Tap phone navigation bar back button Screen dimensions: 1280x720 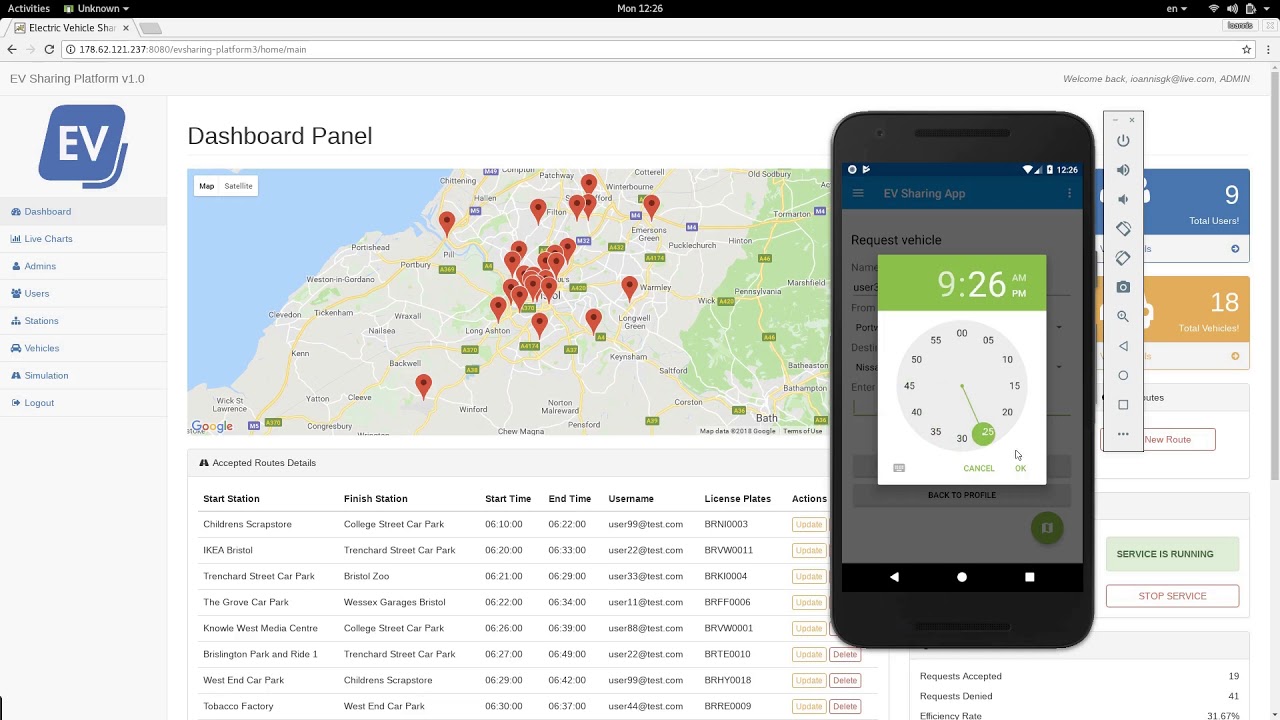(x=894, y=577)
